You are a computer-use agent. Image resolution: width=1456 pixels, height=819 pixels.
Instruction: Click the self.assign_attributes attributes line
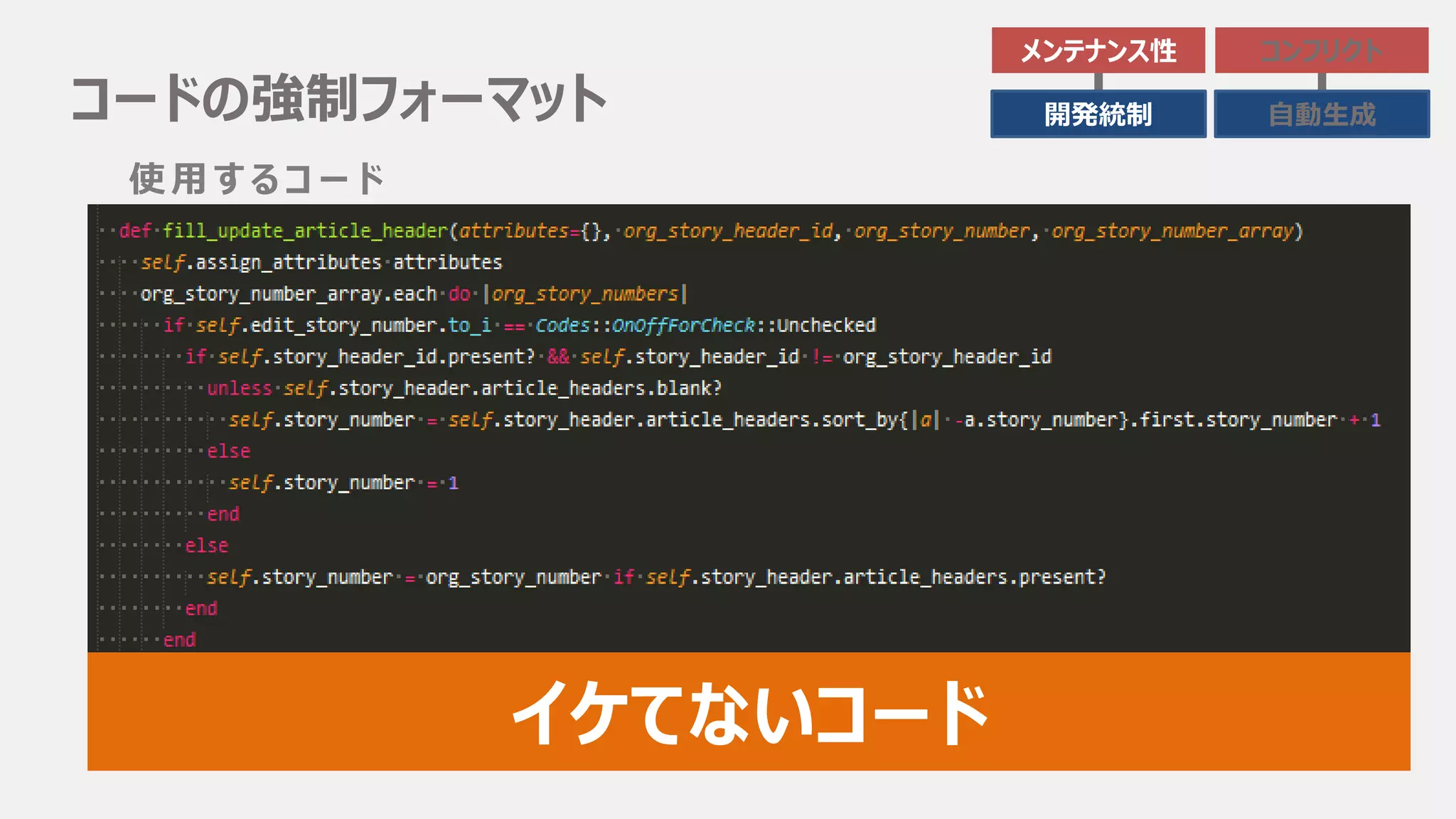point(321,262)
